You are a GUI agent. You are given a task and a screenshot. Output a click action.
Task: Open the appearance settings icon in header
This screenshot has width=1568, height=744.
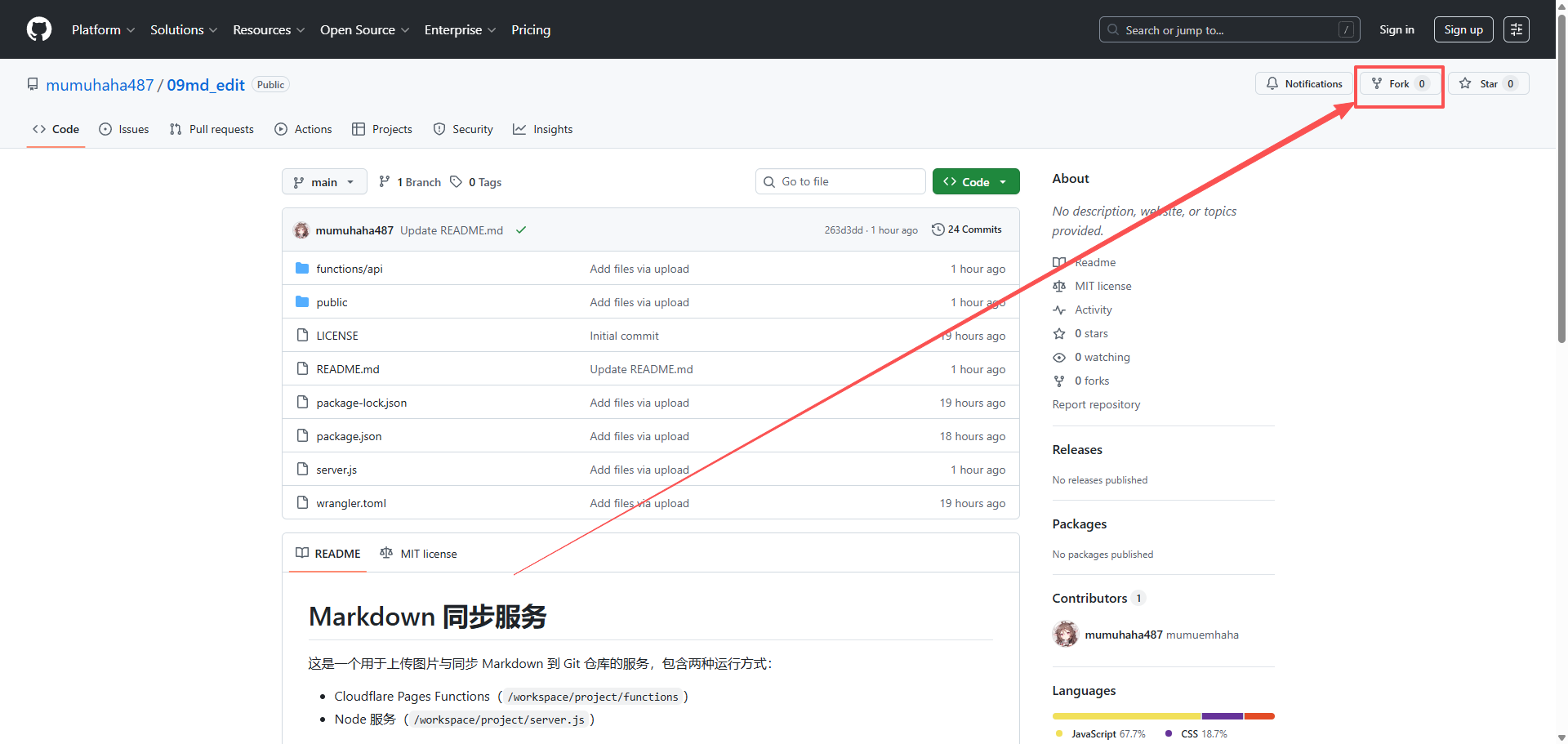click(1516, 29)
